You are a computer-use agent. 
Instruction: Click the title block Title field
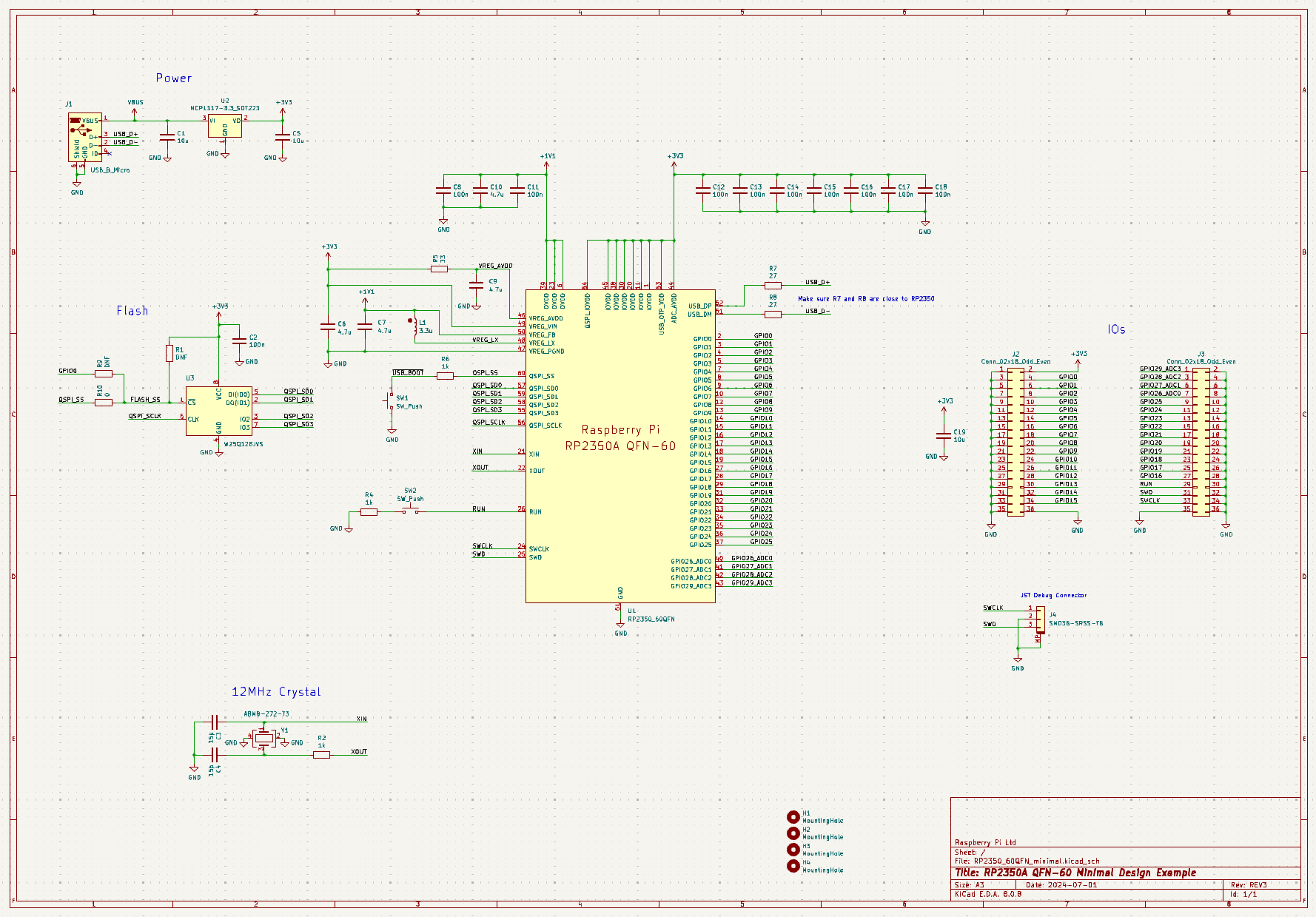pyautogui.click(x=1075, y=873)
